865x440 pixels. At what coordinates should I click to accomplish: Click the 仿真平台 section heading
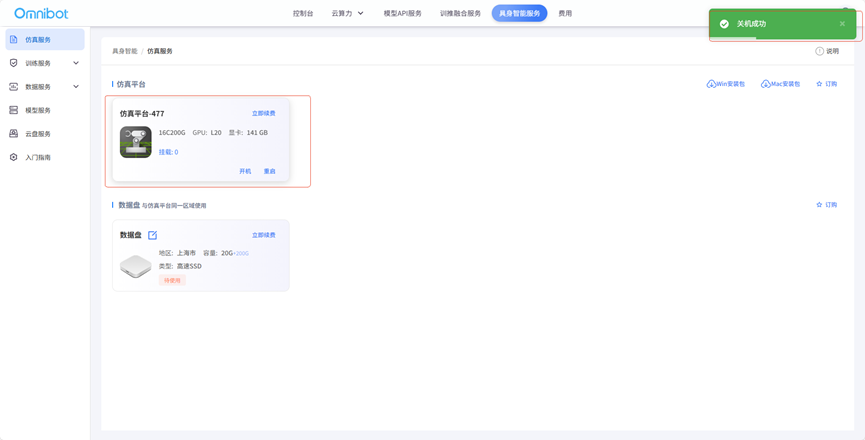131,84
